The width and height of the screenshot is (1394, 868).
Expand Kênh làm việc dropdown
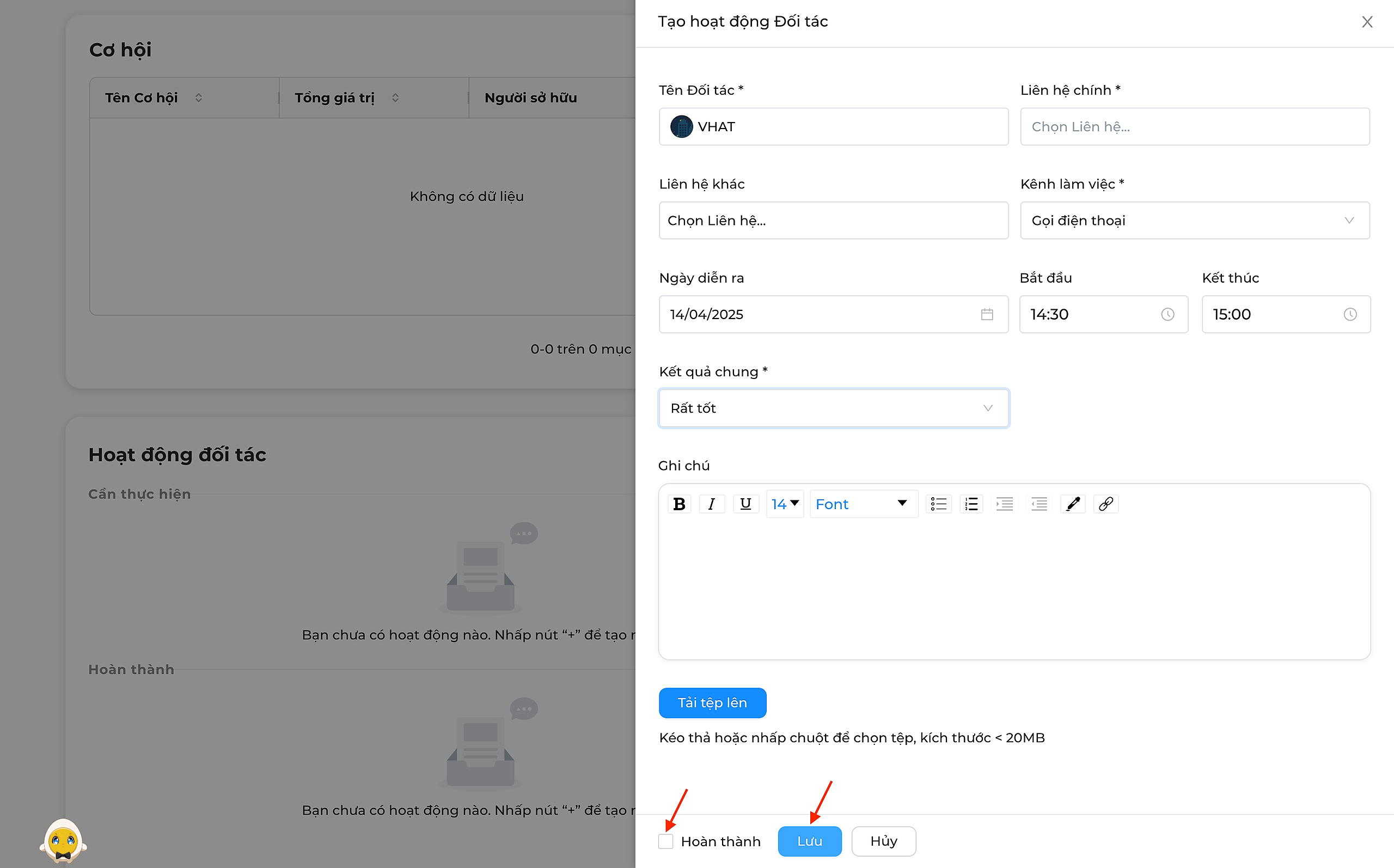(1195, 221)
